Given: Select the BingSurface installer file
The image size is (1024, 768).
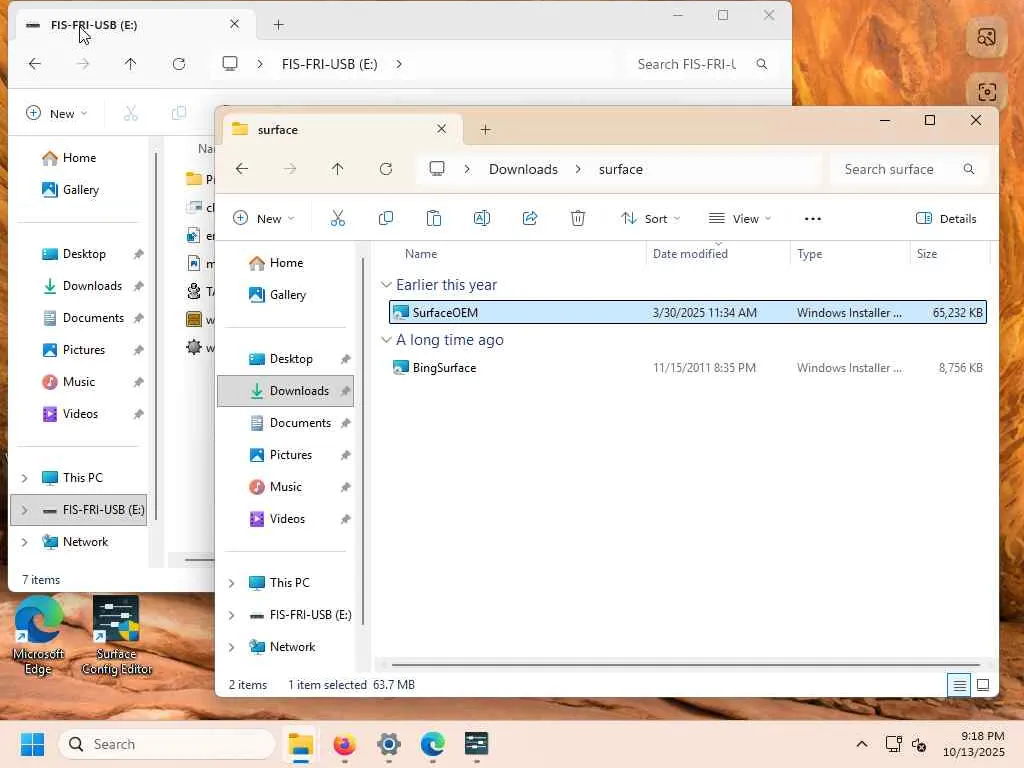Looking at the screenshot, I should pyautogui.click(x=688, y=368).
